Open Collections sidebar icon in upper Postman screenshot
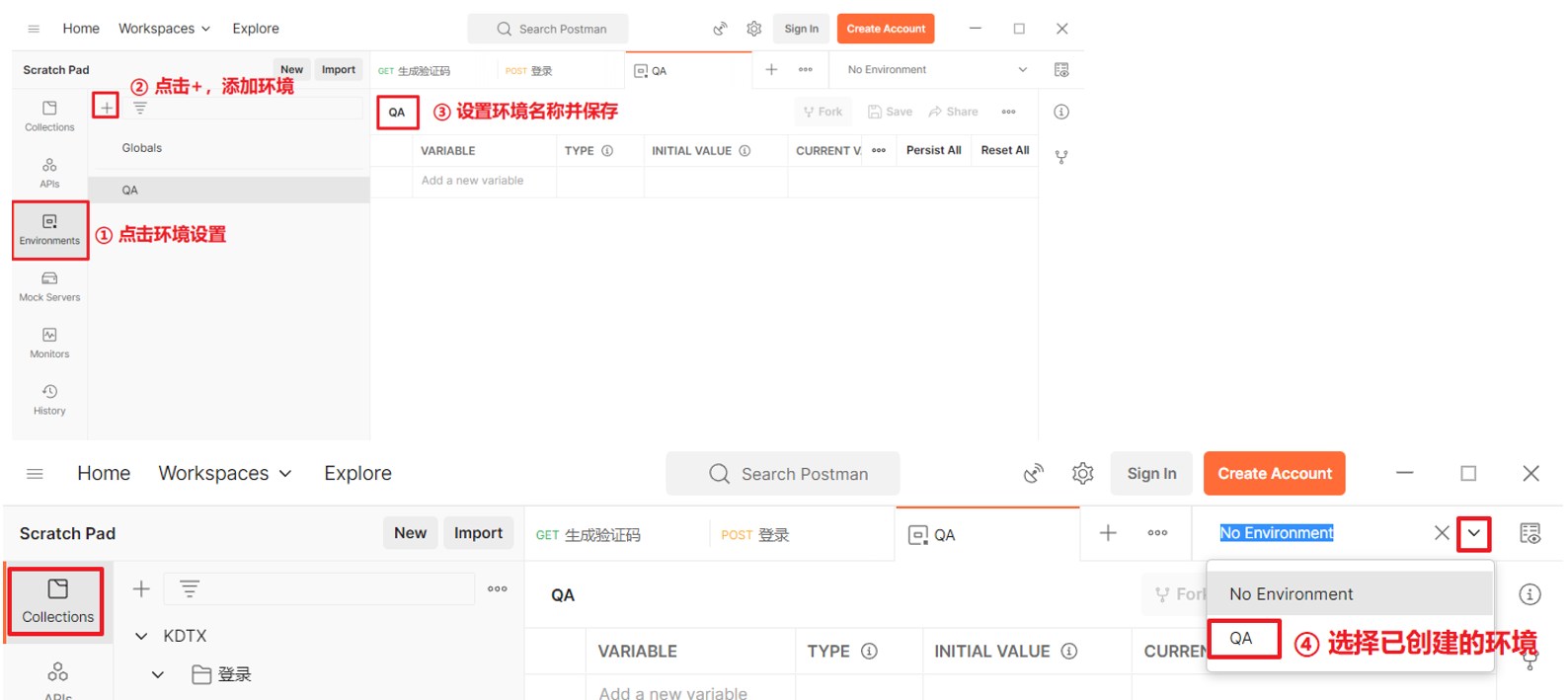 (x=49, y=115)
